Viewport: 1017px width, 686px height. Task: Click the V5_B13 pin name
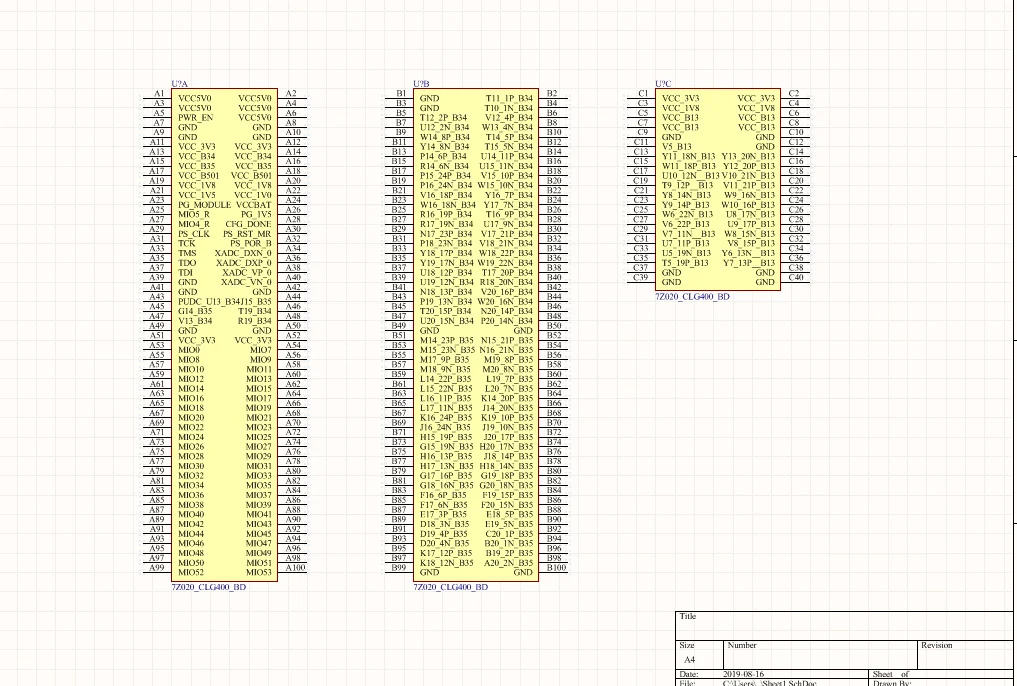[677, 147]
